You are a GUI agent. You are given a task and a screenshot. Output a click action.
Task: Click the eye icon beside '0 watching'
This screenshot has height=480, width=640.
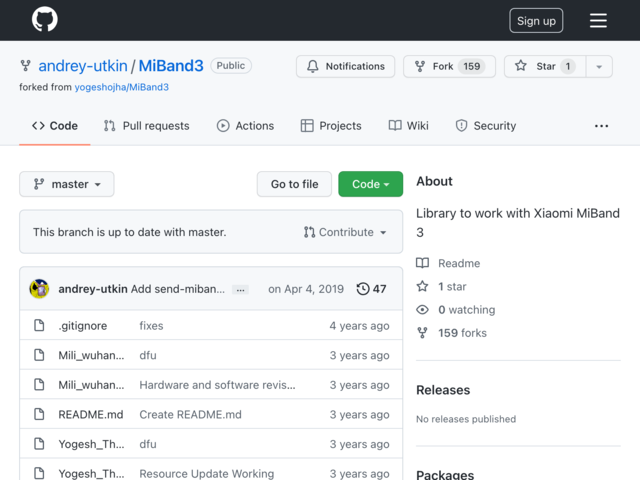click(422, 310)
